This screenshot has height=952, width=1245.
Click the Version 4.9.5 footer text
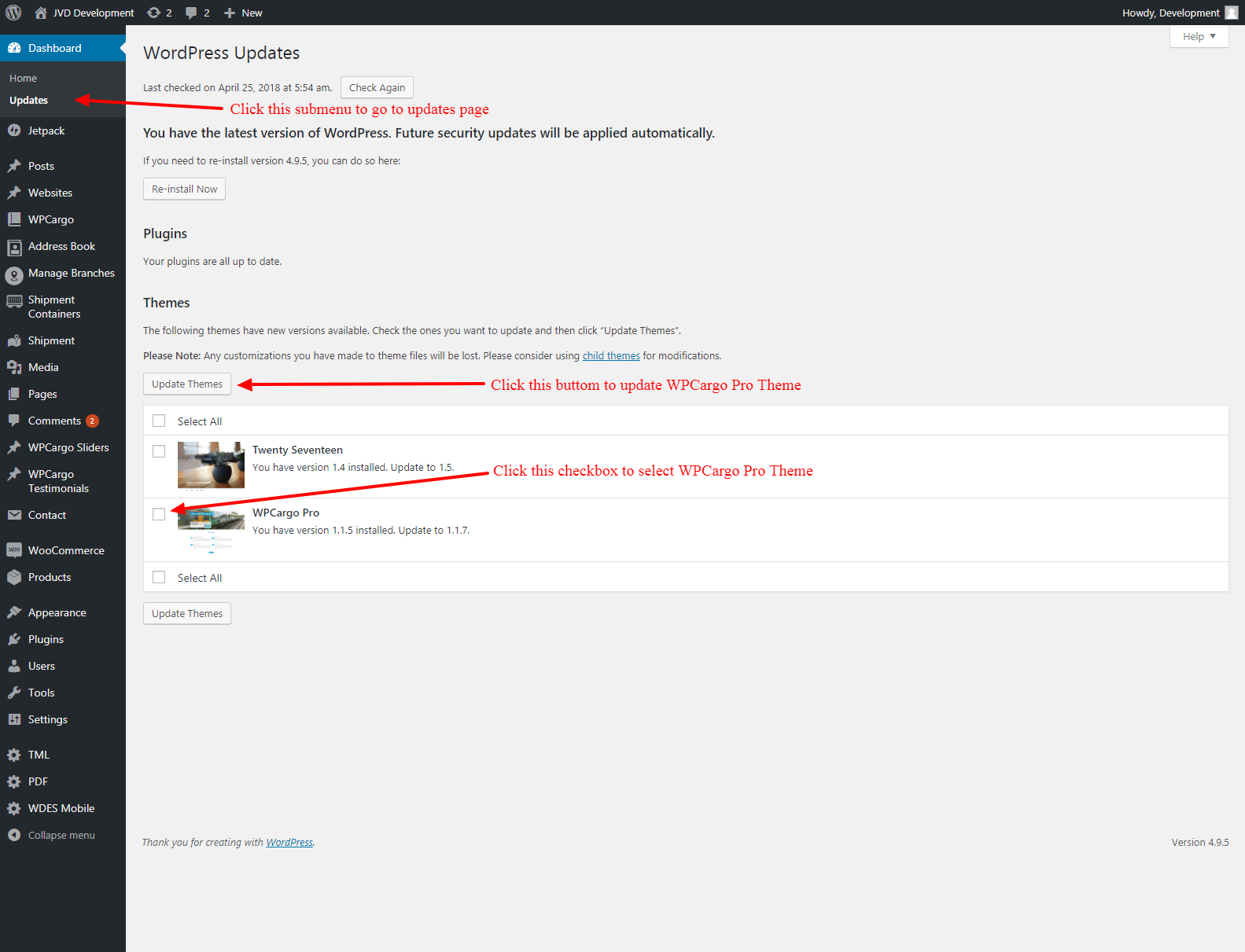tap(1200, 842)
